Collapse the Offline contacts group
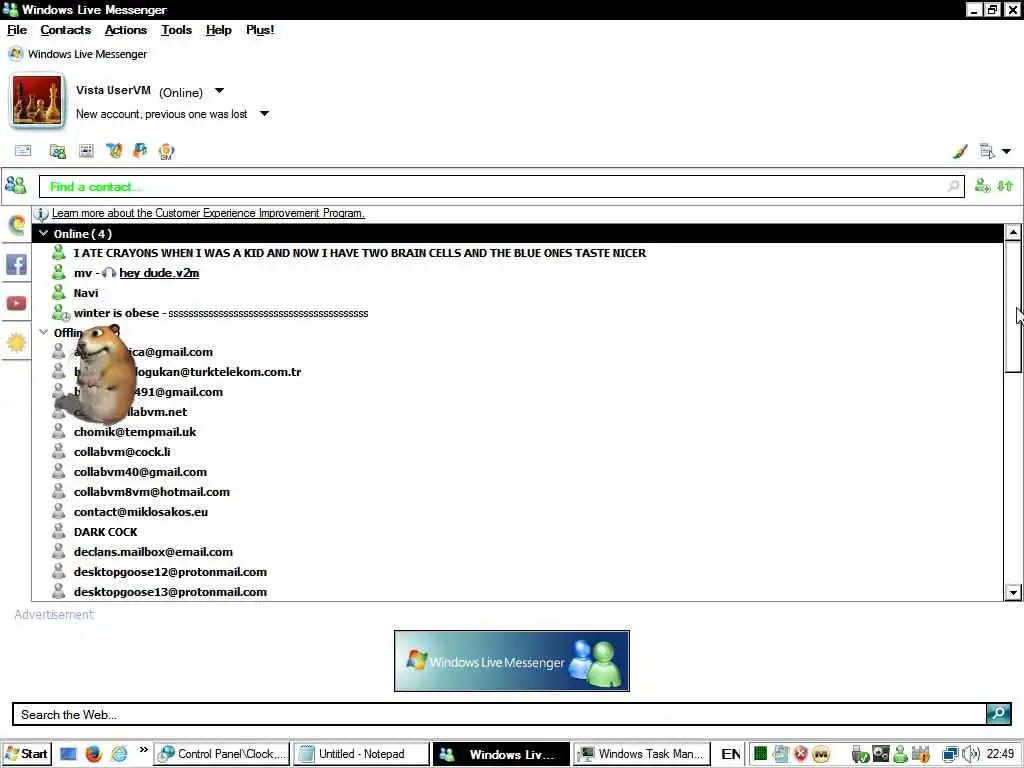This screenshot has height=768, width=1024. [44, 332]
